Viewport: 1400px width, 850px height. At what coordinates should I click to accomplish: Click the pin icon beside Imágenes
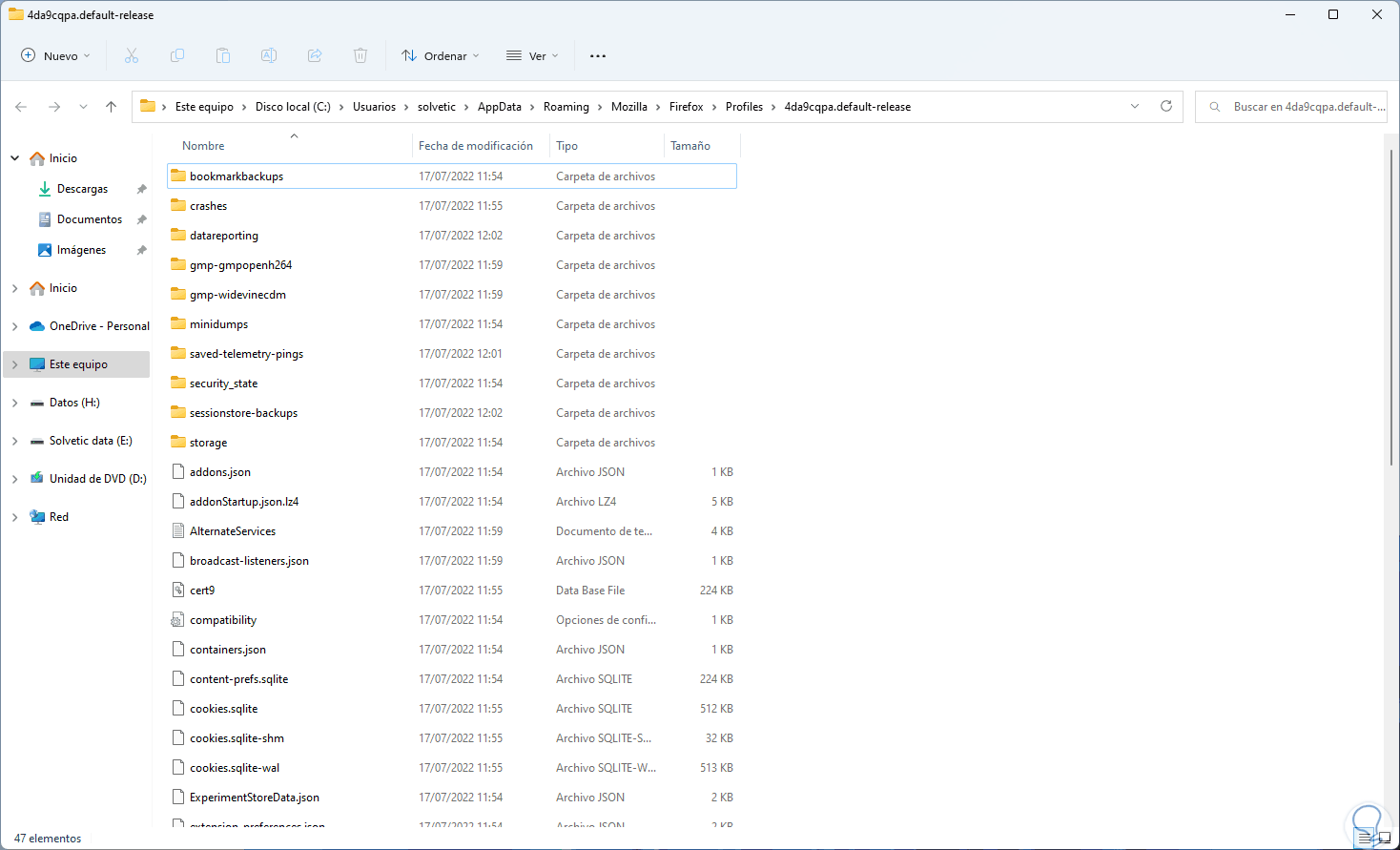pos(142,250)
